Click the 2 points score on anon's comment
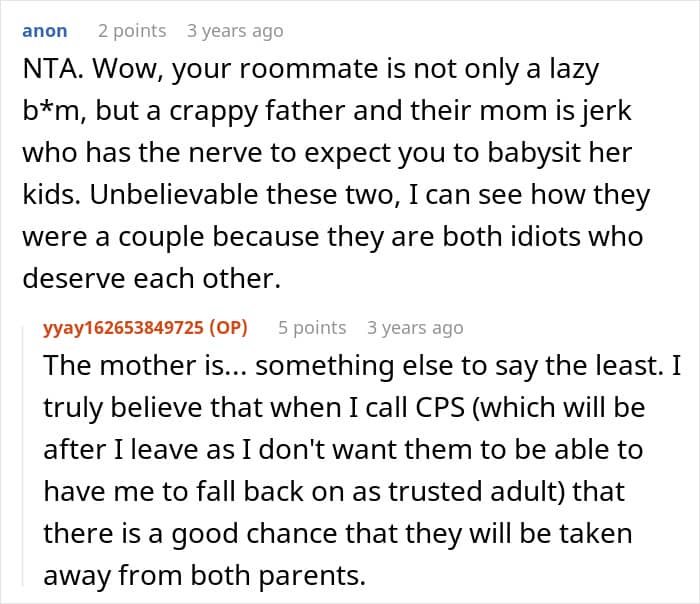Image resolution: width=700 pixels, height=604 pixels. tap(132, 31)
